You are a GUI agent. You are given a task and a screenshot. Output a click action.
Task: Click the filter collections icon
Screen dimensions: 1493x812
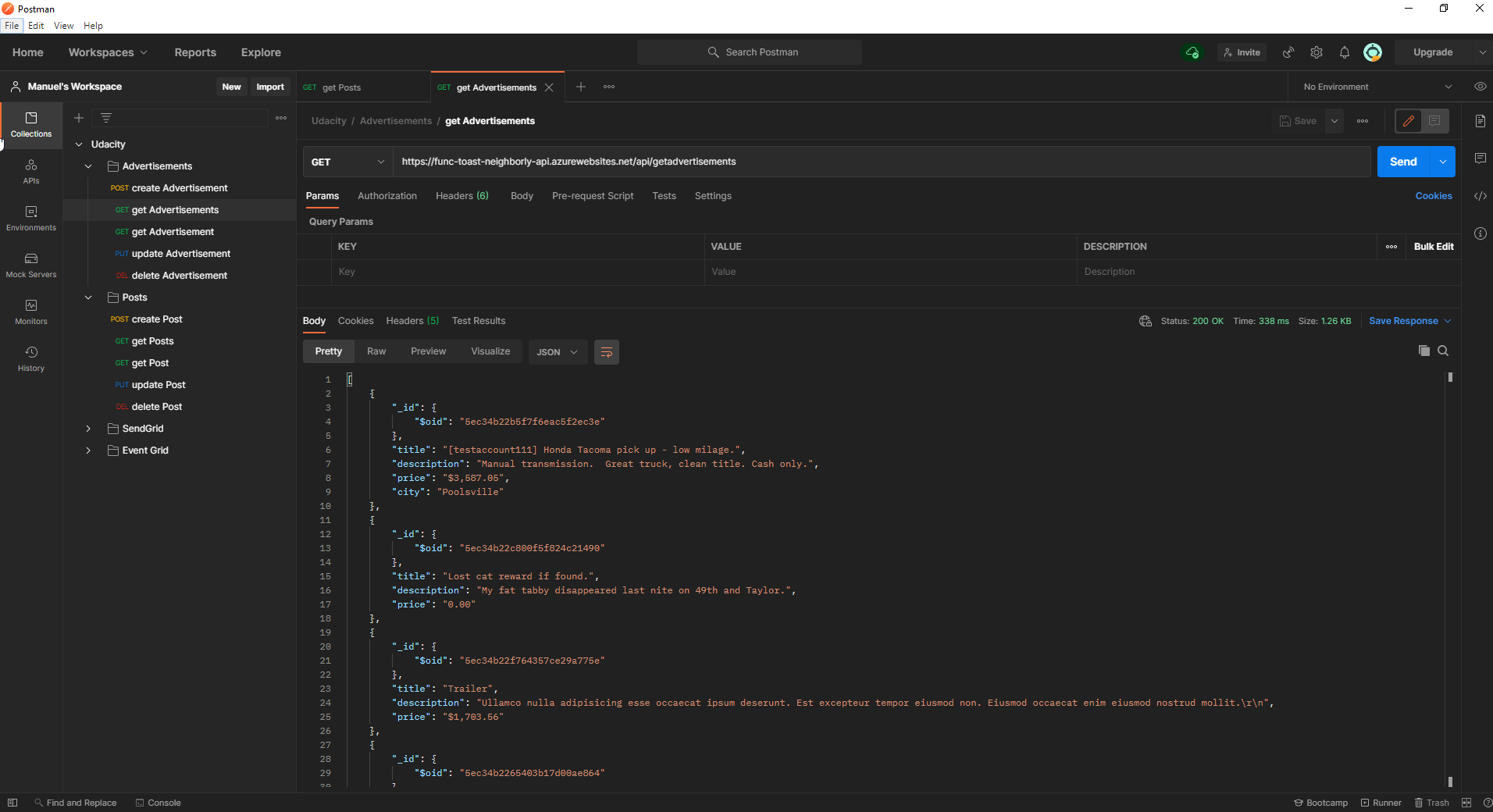click(x=106, y=118)
